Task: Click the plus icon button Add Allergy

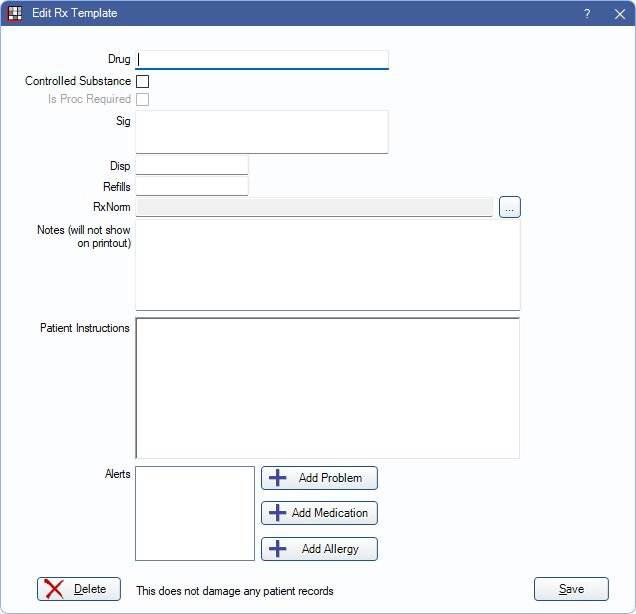Action: coord(319,549)
